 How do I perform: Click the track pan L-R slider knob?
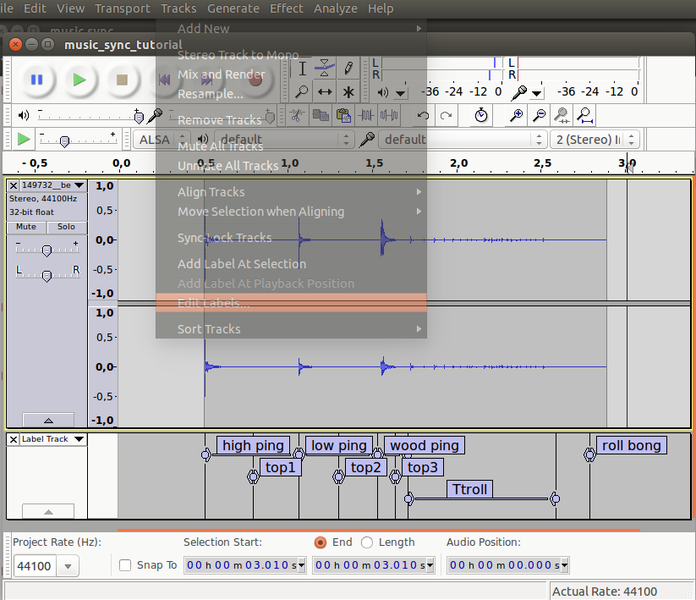coord(47,276)
